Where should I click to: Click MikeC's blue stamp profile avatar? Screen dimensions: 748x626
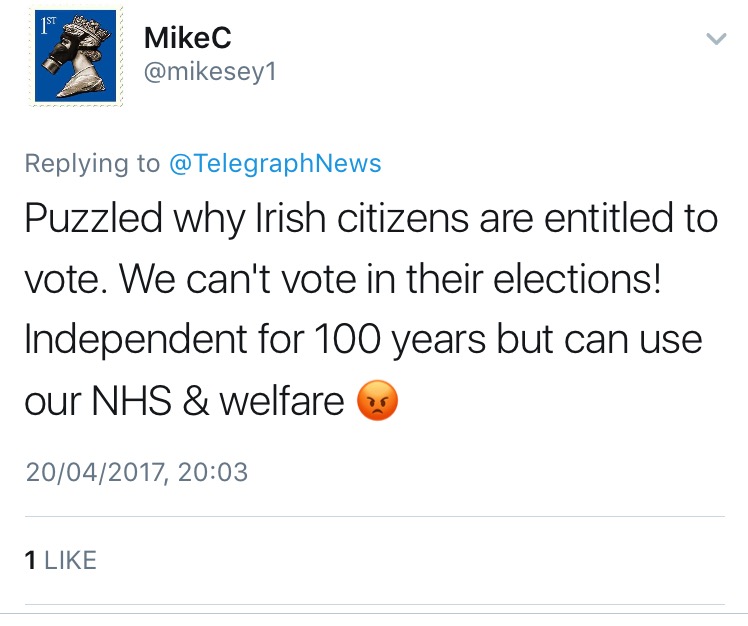click(x=75, y=56)
